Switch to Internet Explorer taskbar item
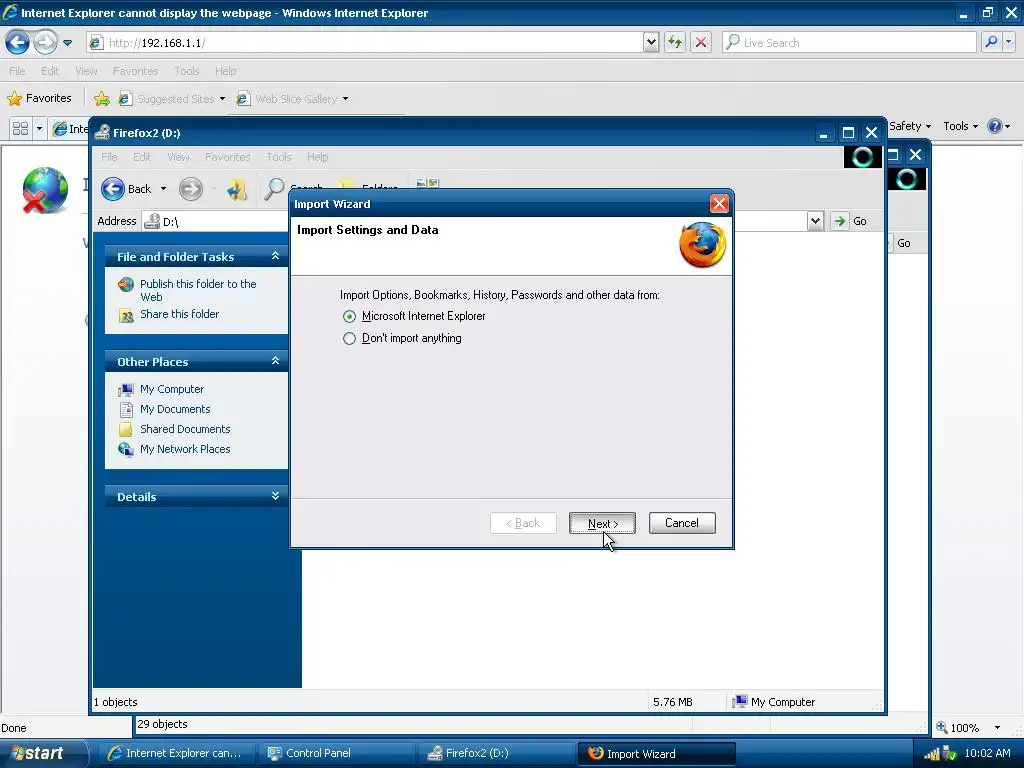This screenshot has height=768, width=1024. 174,753
